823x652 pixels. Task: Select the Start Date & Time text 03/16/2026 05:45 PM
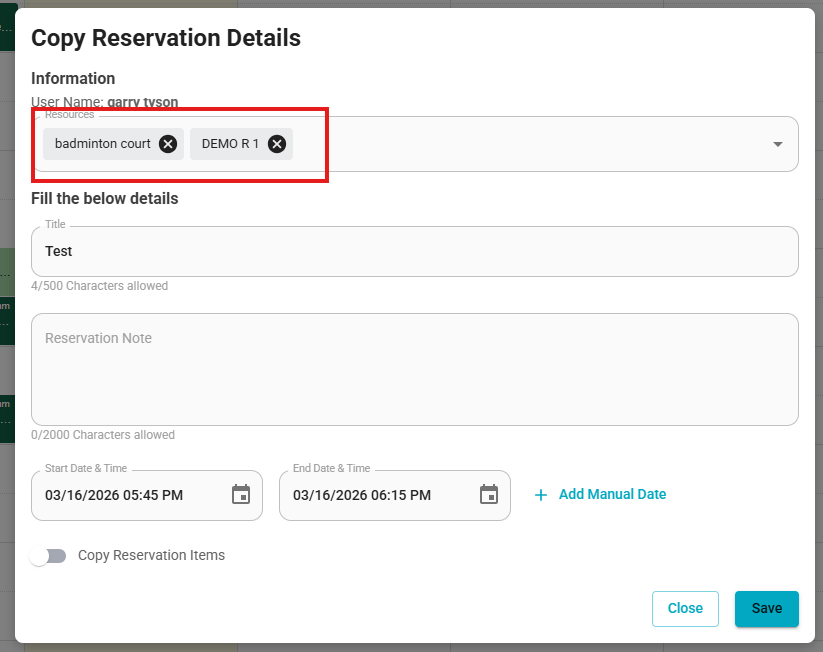[114, 495]
